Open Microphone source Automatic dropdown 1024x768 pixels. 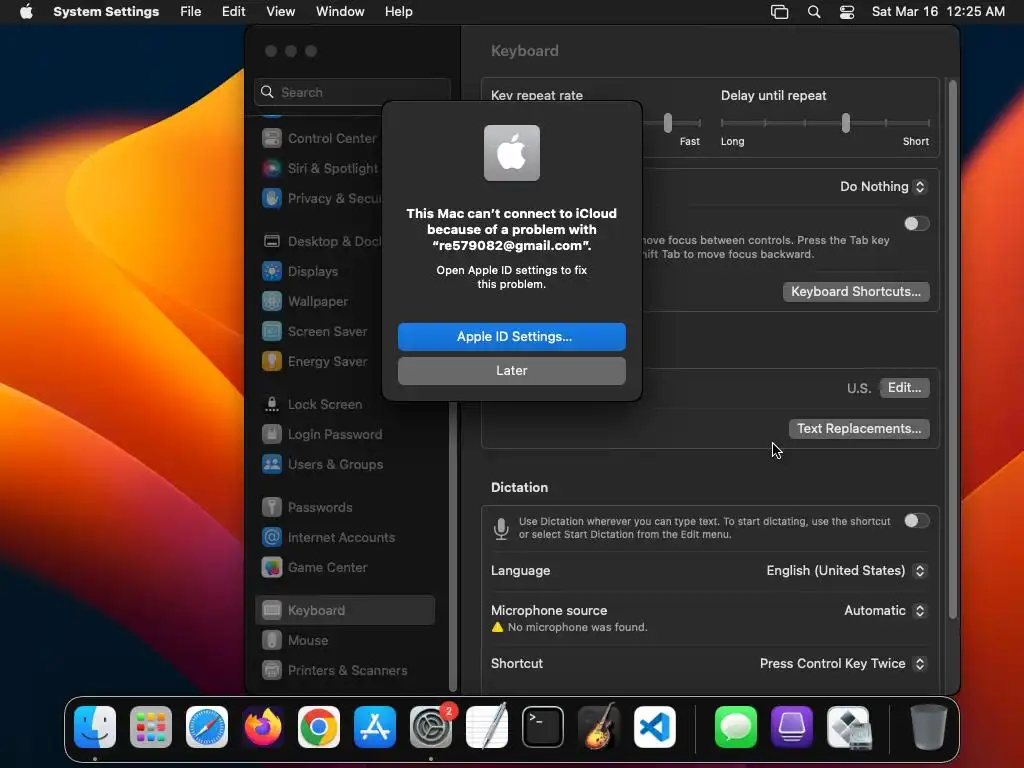[885, 611]
